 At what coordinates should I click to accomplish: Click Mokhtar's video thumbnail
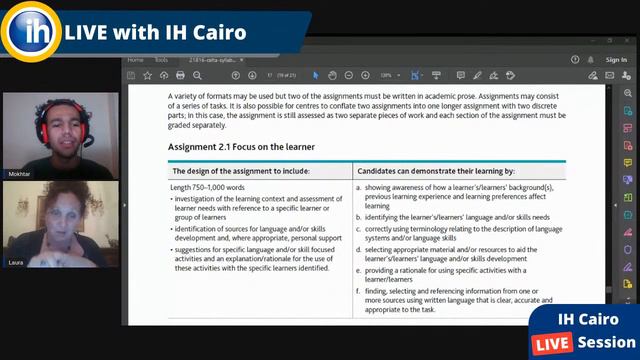click(61, 136)
